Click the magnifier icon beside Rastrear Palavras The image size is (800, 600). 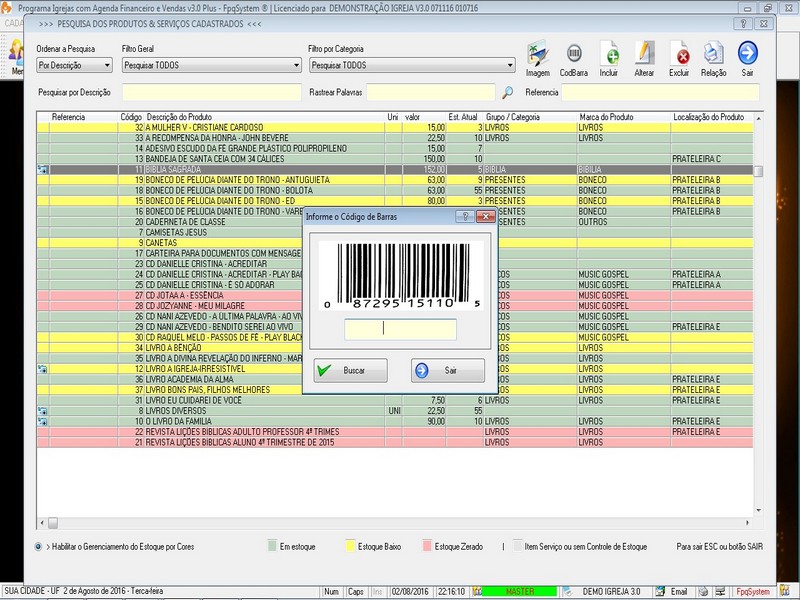(507, 92)
